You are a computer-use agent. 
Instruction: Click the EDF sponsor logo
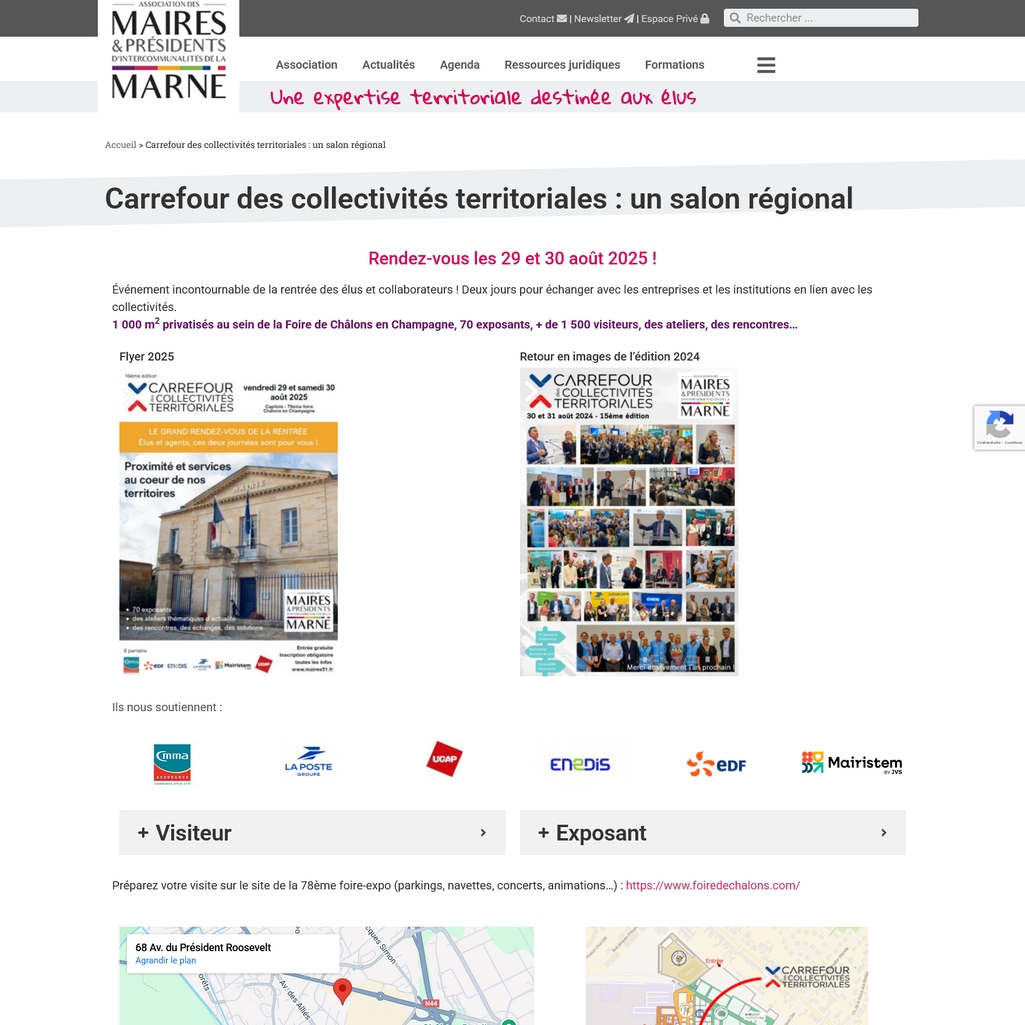pyautogui.click(x=716, y=763)
